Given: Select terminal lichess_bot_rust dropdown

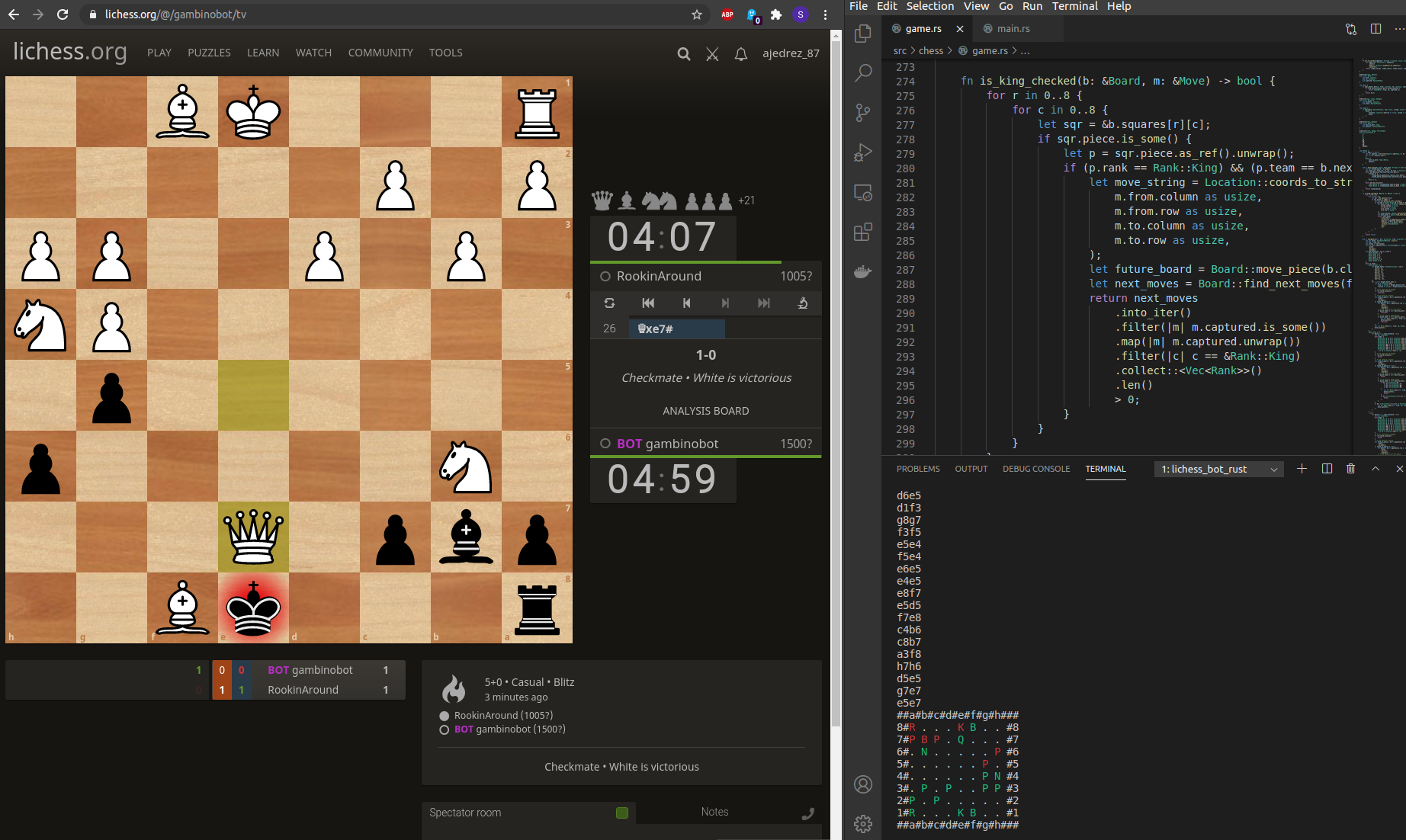Looking at the screenshot, I should [1219, 470].
